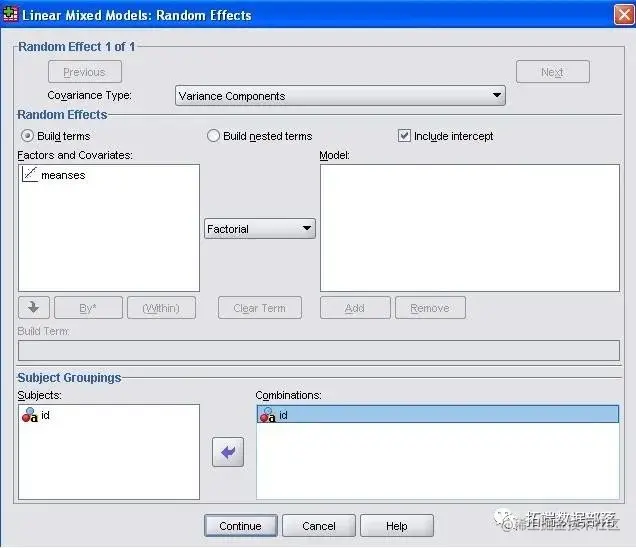Image resolution: width=636 pixels, height=548 pixels.
Task: Click the id variable icon in Combinations list
Action: point(267,415)
